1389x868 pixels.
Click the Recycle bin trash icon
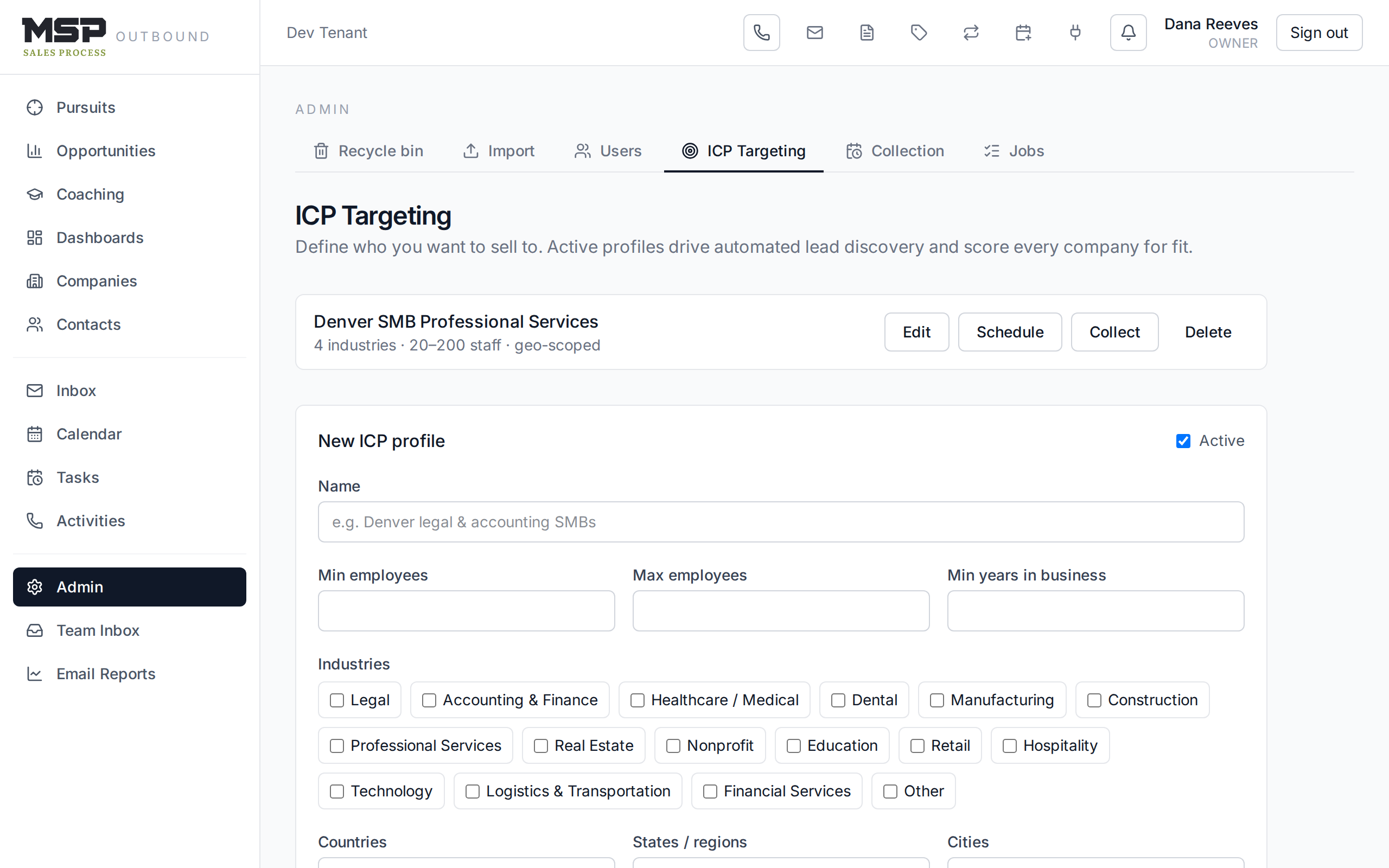pyautogui.click(x=321, y=151)
